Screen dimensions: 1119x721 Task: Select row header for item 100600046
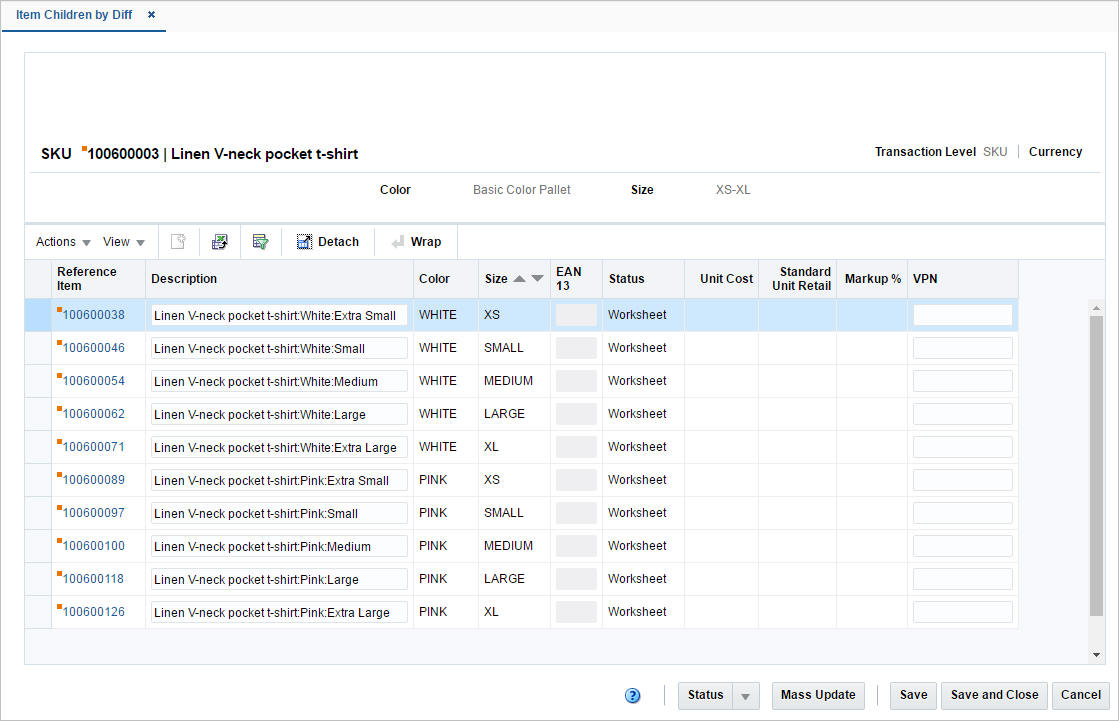click(38, 348)
